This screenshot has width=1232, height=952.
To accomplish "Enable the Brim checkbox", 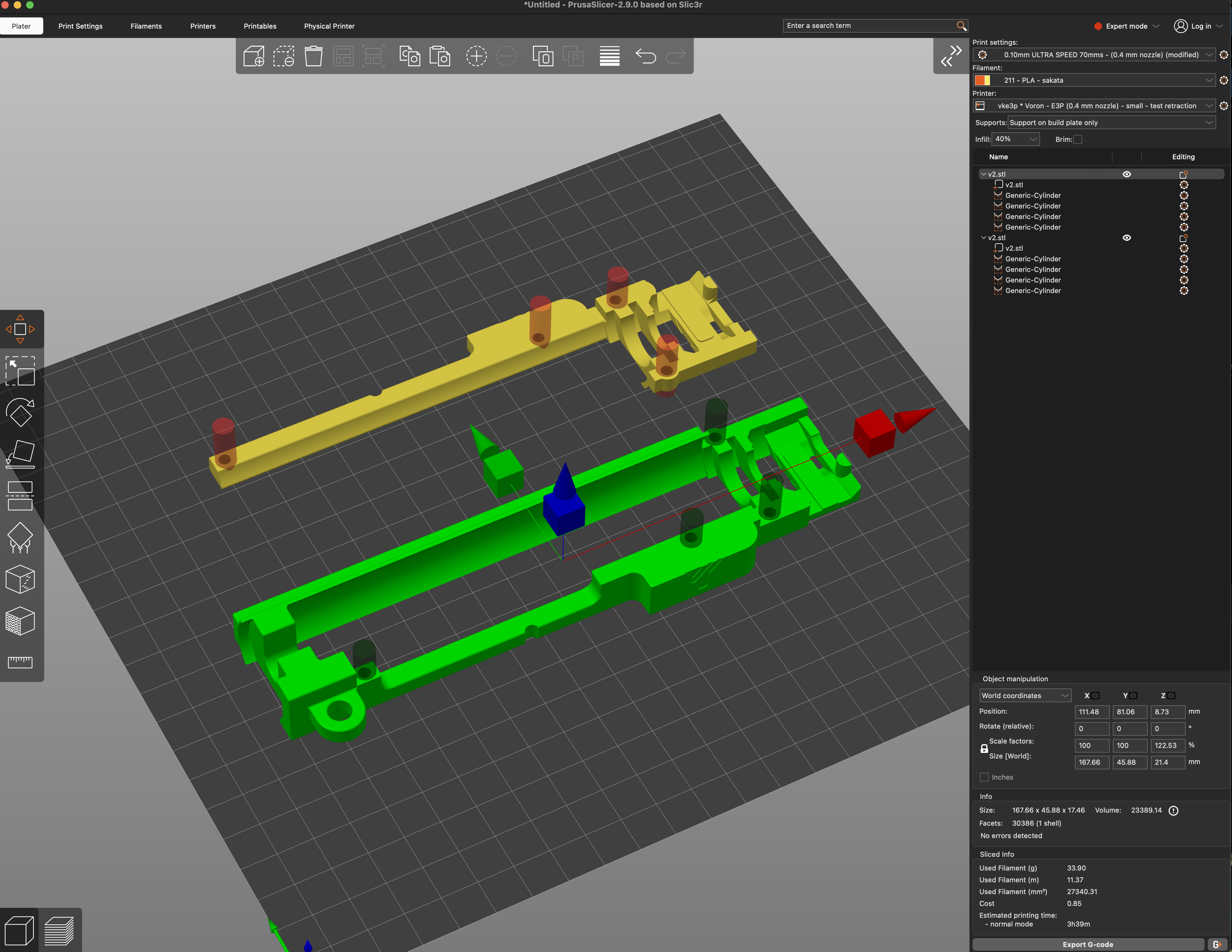I will (x=1077, y=139).
